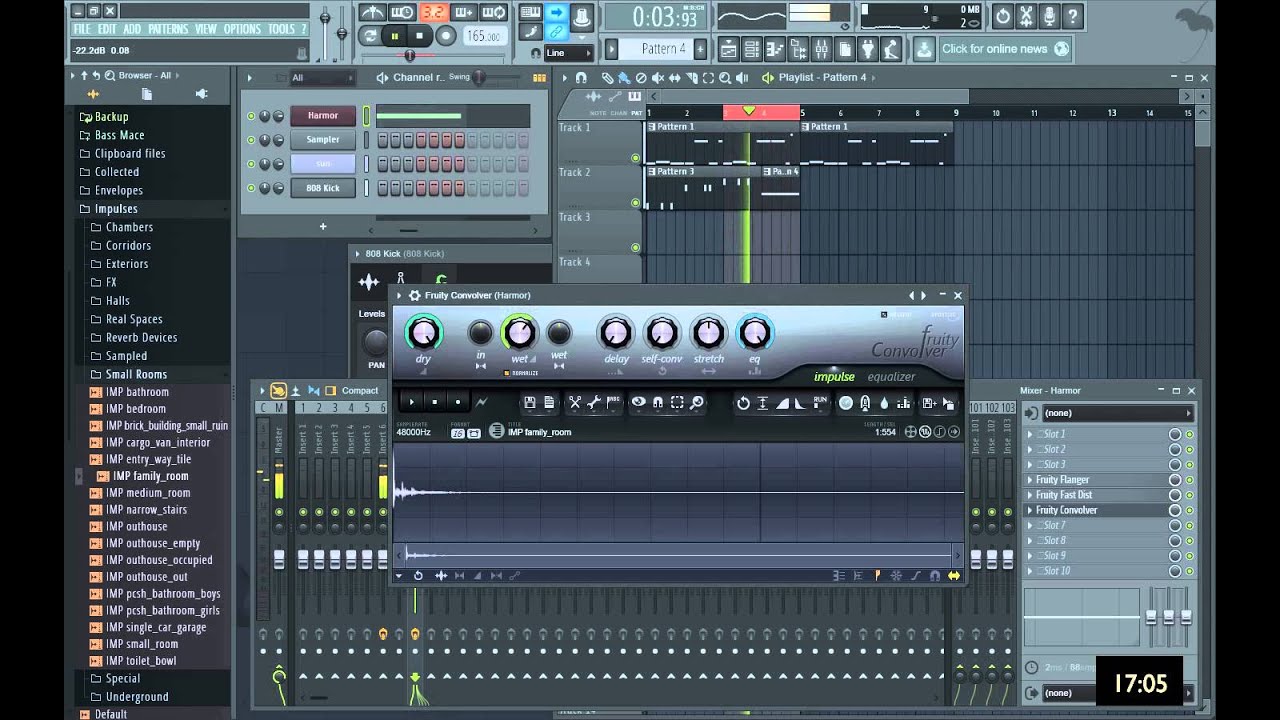Adjust the Convolver dry knob
The width and height of the screenshot is (1280, 720).
[423, 332]
